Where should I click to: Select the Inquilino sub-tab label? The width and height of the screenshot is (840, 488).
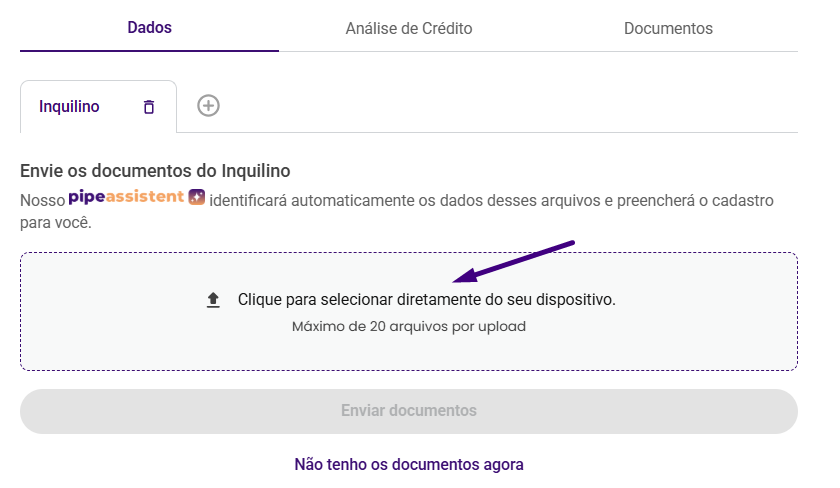click(x=70, y=107)
